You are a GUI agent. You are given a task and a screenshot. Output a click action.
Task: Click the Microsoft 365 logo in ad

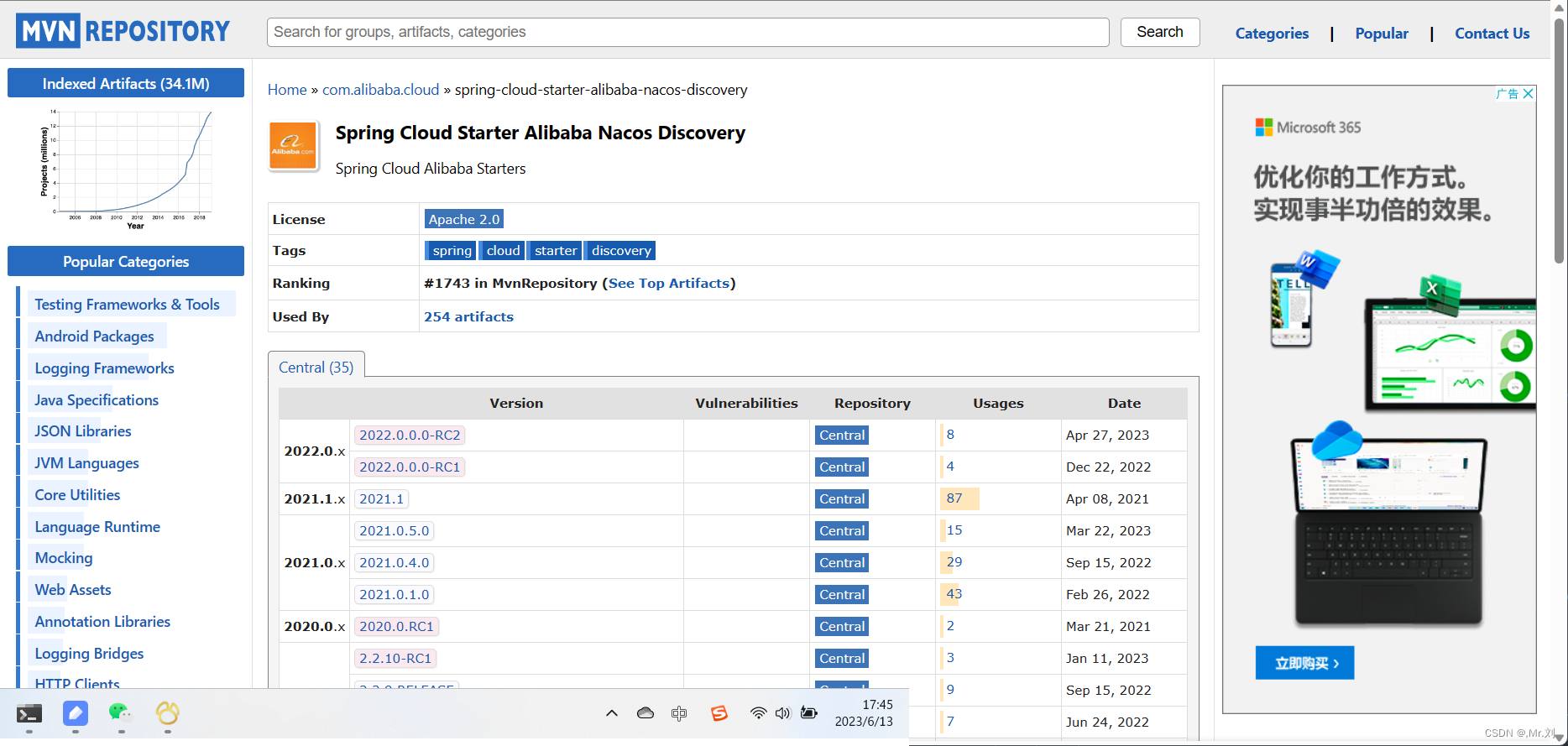tap(1308, 128)
